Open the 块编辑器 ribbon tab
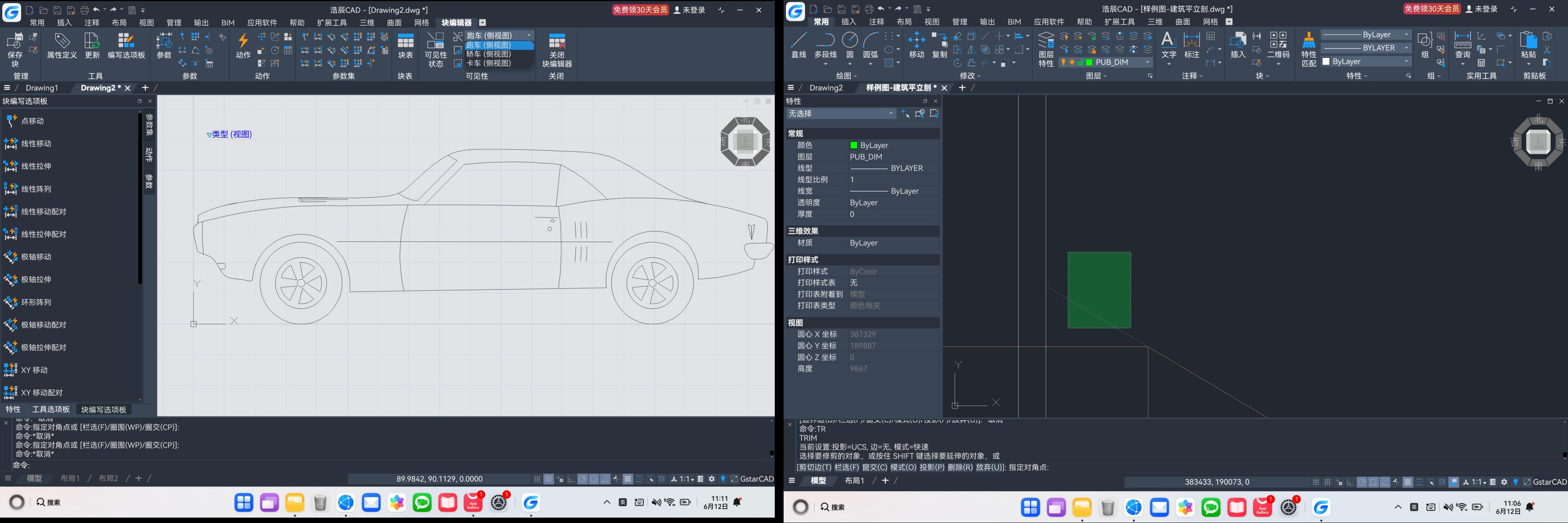 pyautogui.click(x=456, y=22)
